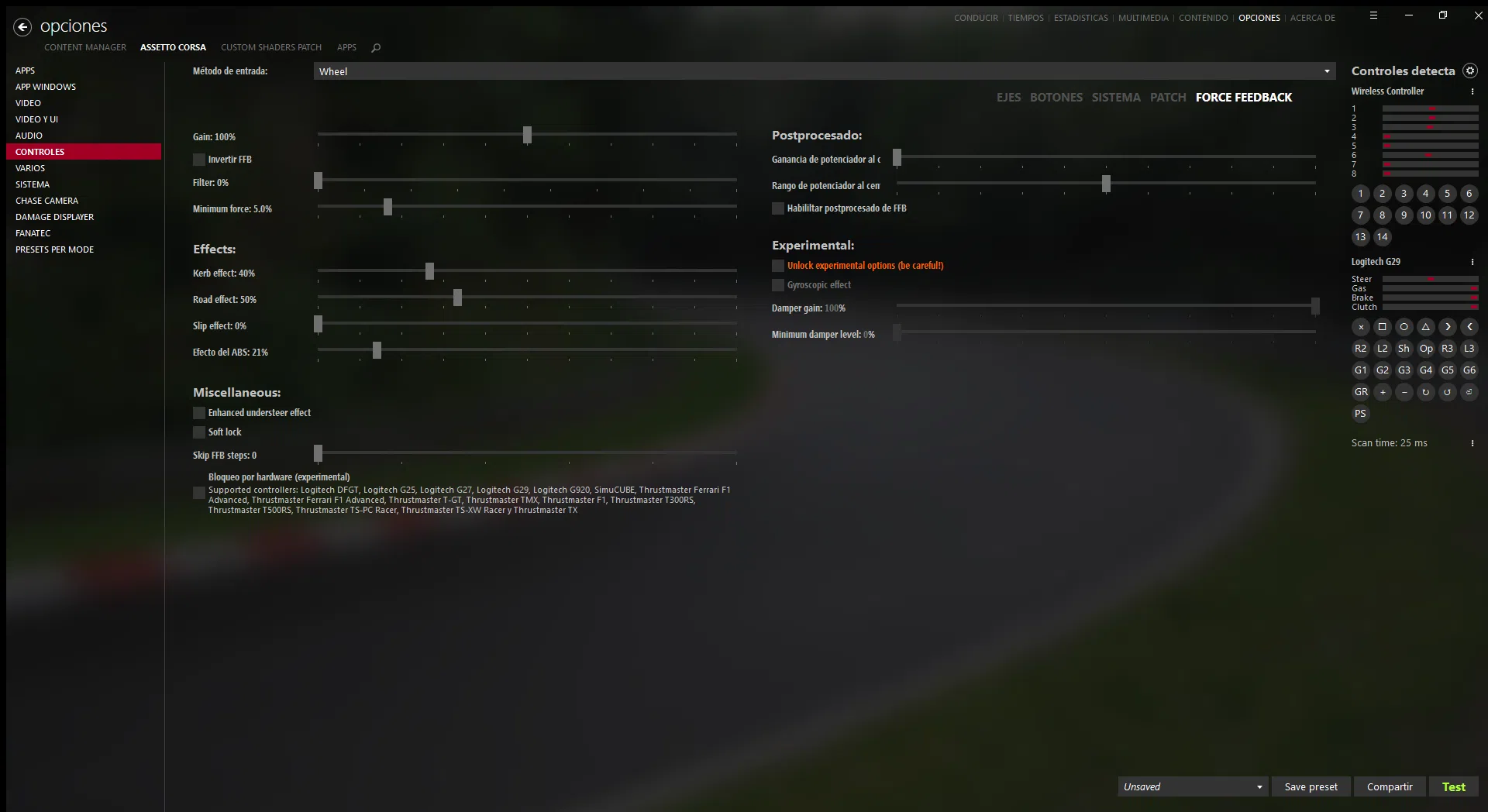Open the settings gear beside Controles detecta

tap(1469, 71)
